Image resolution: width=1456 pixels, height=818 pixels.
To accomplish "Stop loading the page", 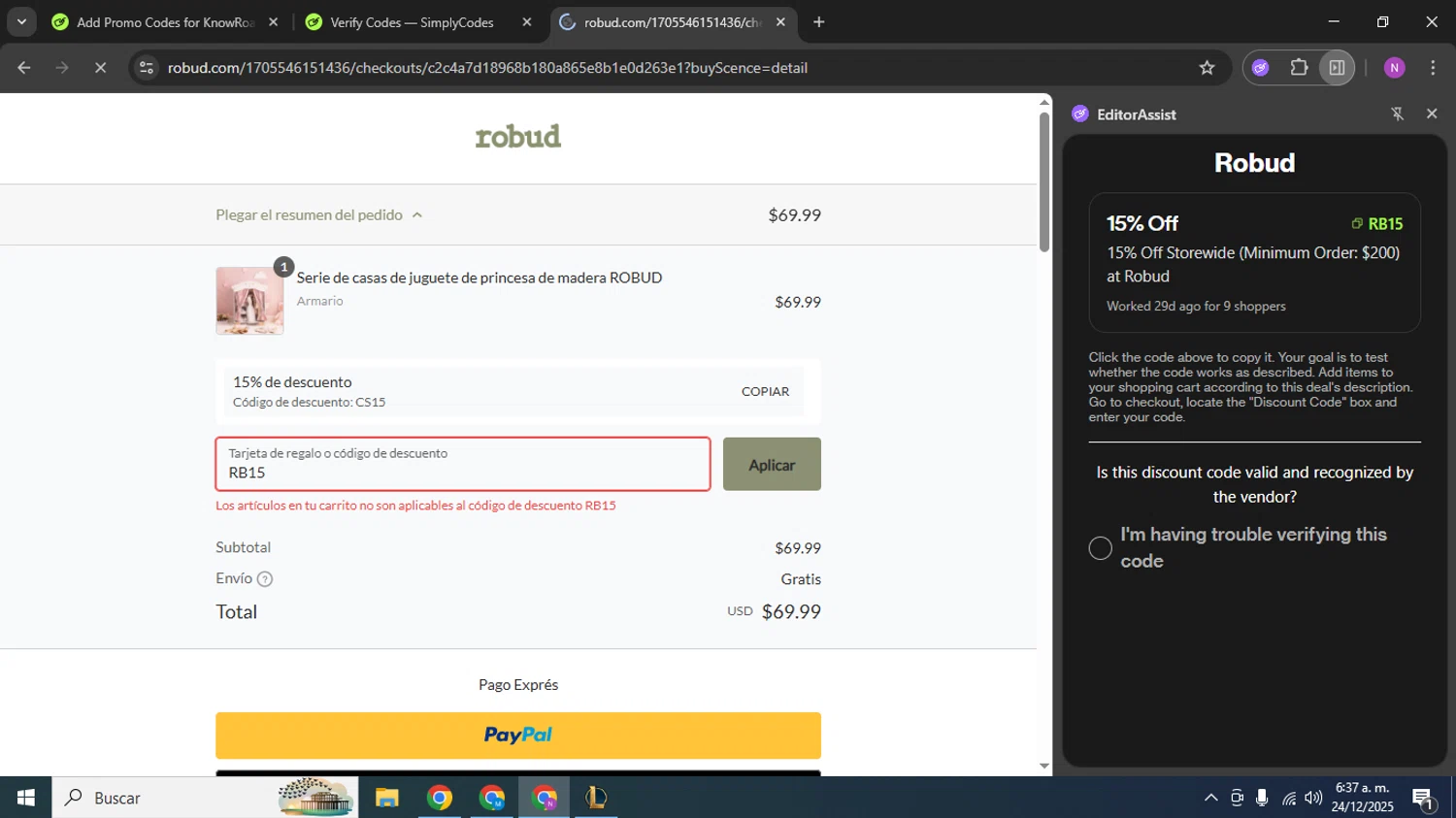I will (100, 68).
